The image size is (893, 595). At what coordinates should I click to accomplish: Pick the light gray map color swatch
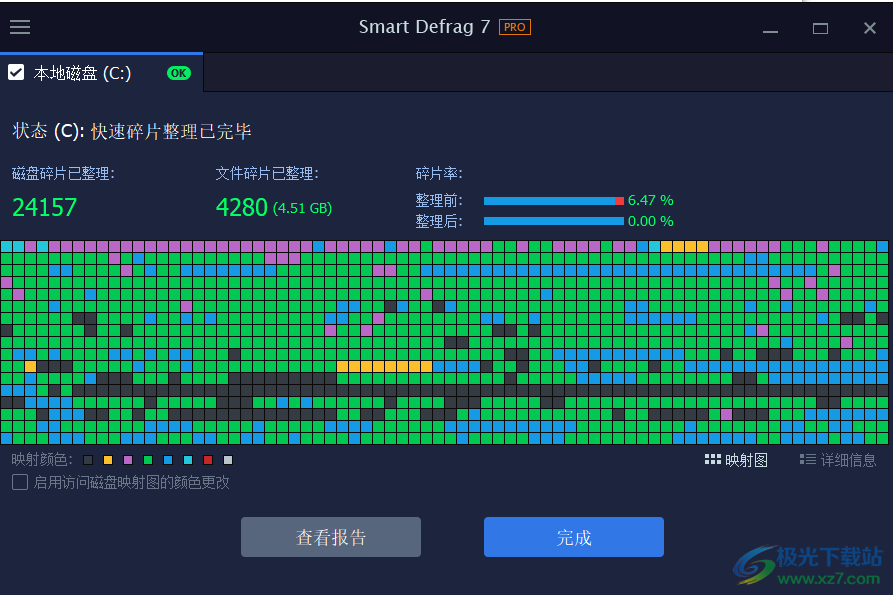click(228, 460)
